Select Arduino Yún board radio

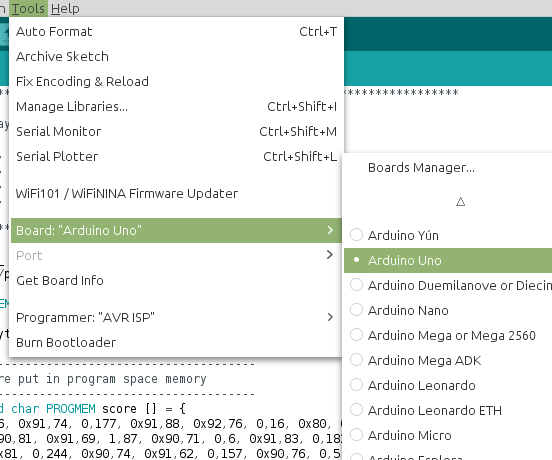(x=356, y=235)
